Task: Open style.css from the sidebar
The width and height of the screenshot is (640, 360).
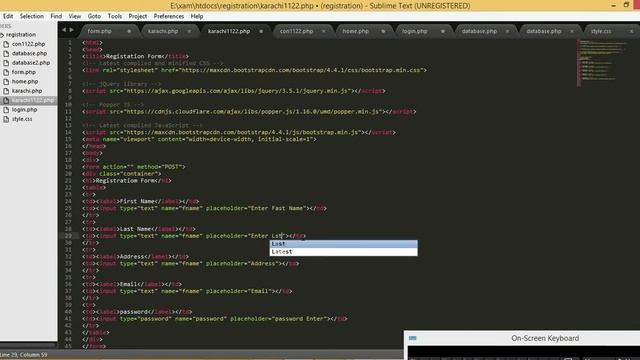Action: coord(22,119)
